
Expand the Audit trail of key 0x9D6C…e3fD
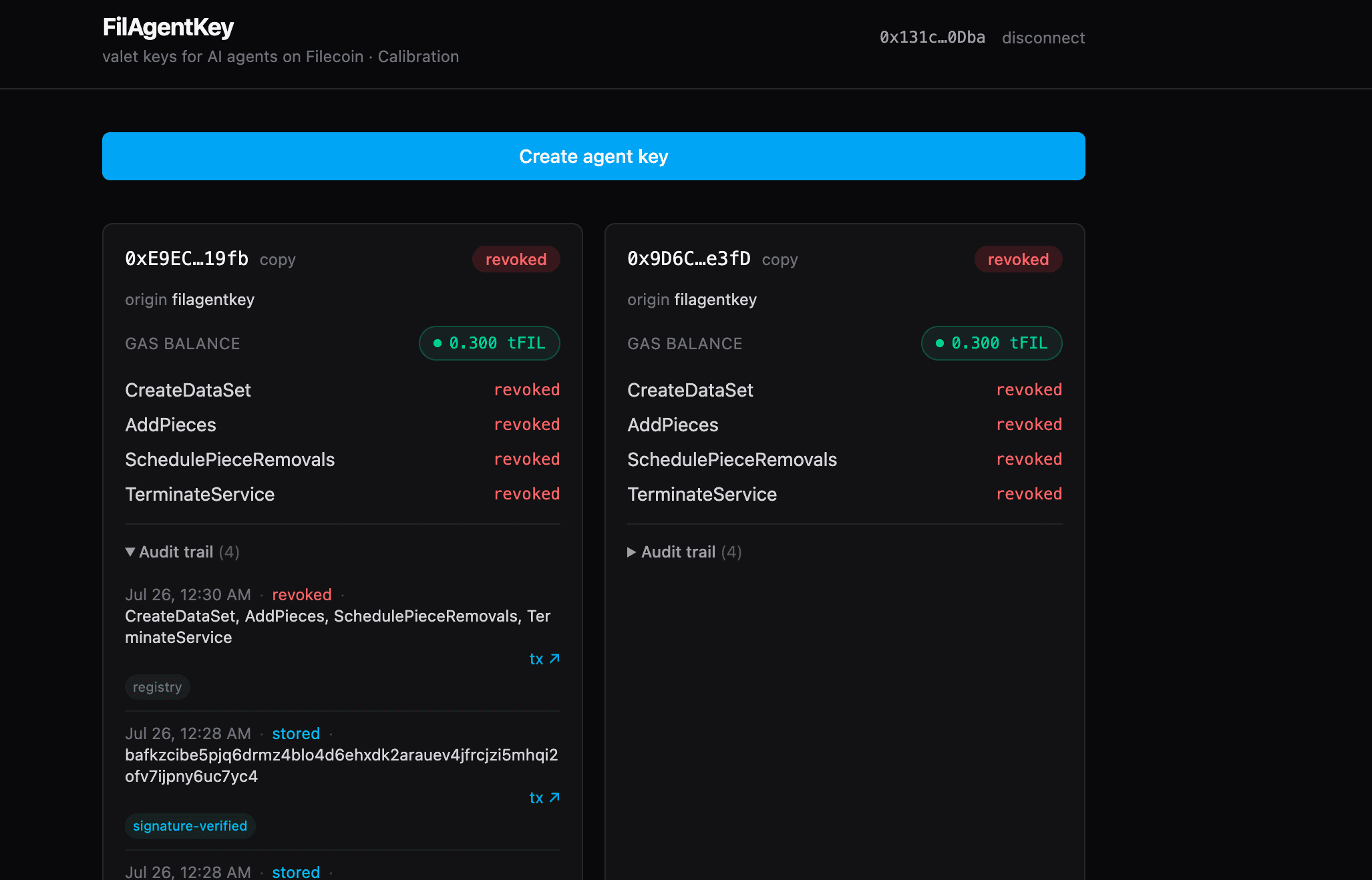[685, 552]
